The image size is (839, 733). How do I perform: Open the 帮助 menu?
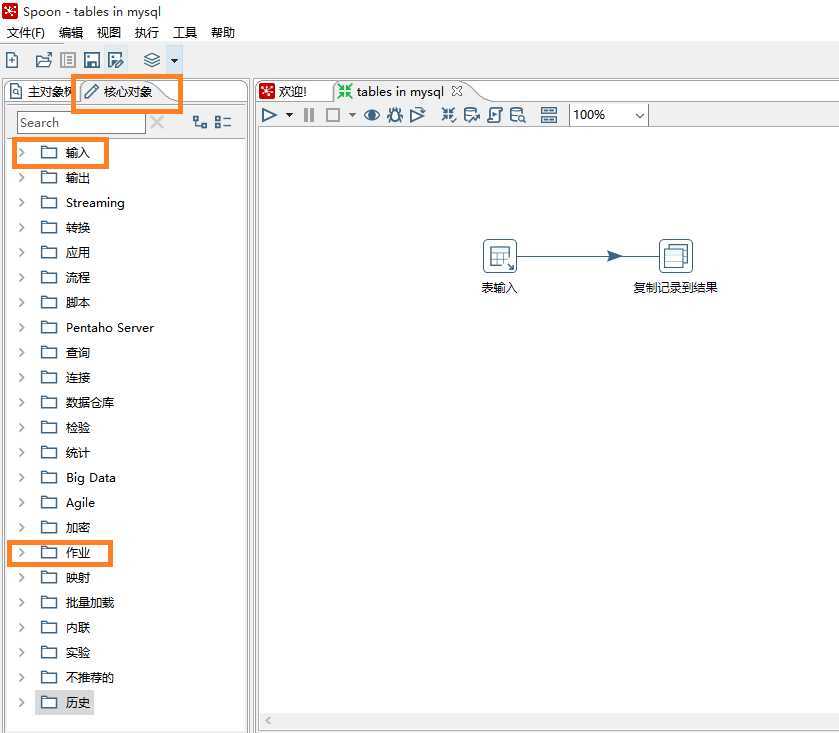tap(223, 33)
